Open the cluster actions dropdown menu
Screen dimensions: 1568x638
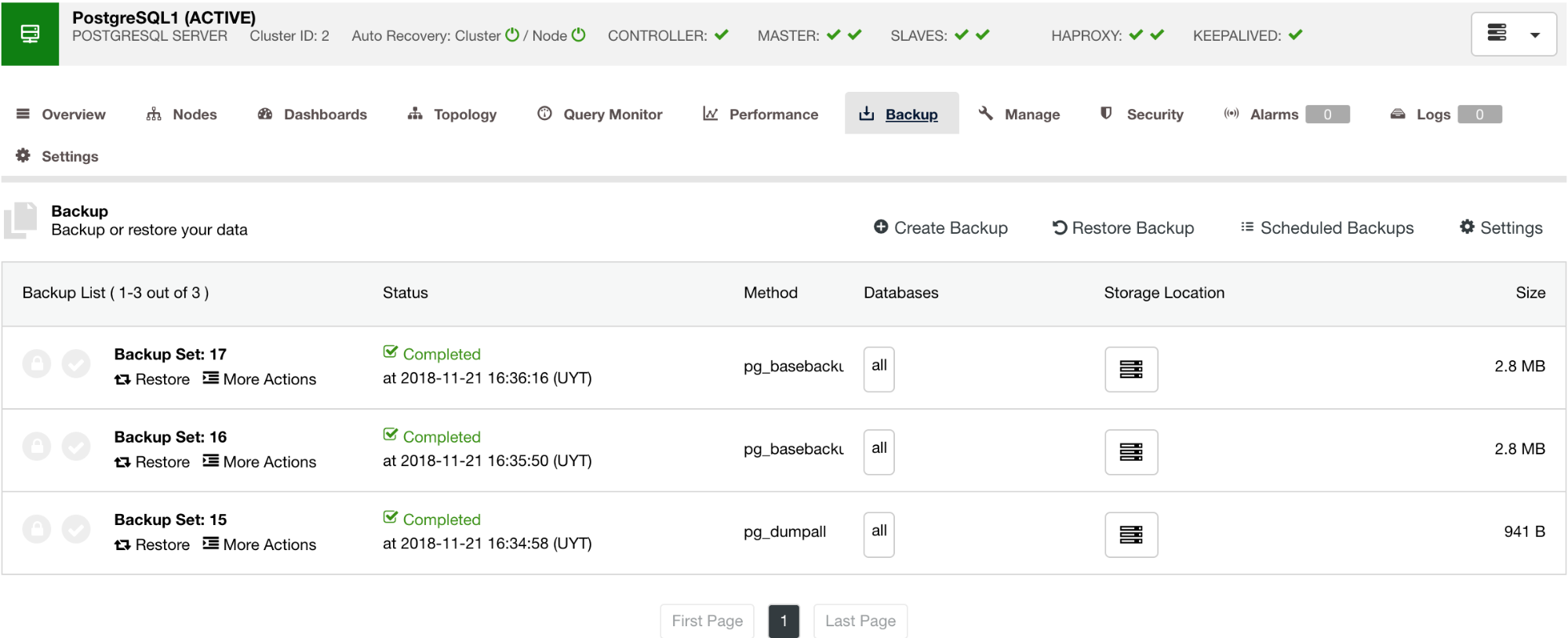coord(1513,35)
